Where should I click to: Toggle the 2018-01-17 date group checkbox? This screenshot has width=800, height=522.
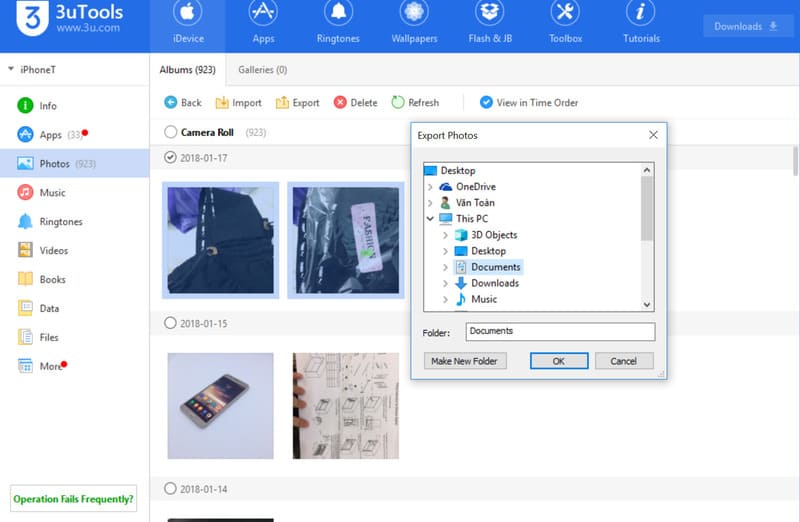click(171, 158)
